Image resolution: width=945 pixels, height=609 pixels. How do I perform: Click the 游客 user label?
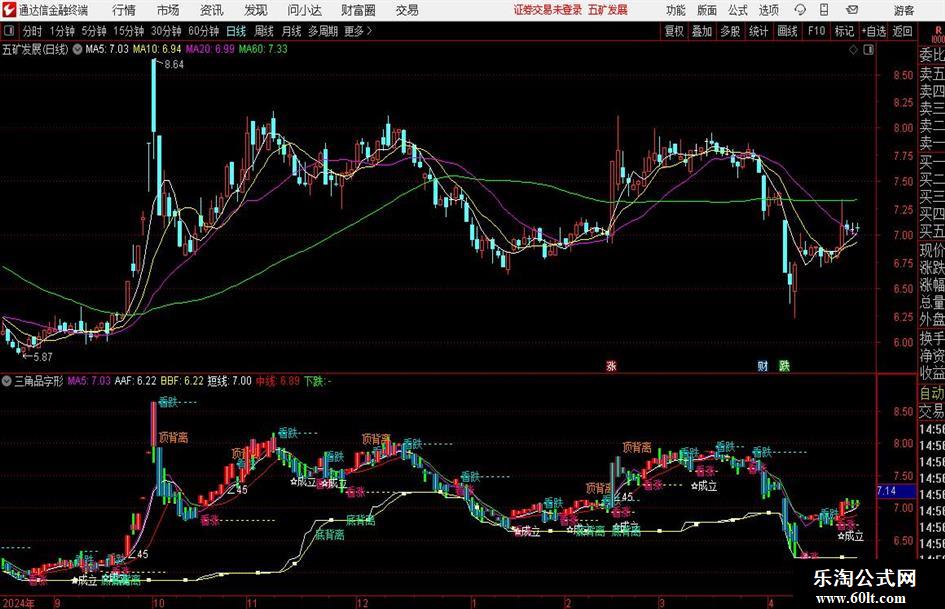click(904, 10)
